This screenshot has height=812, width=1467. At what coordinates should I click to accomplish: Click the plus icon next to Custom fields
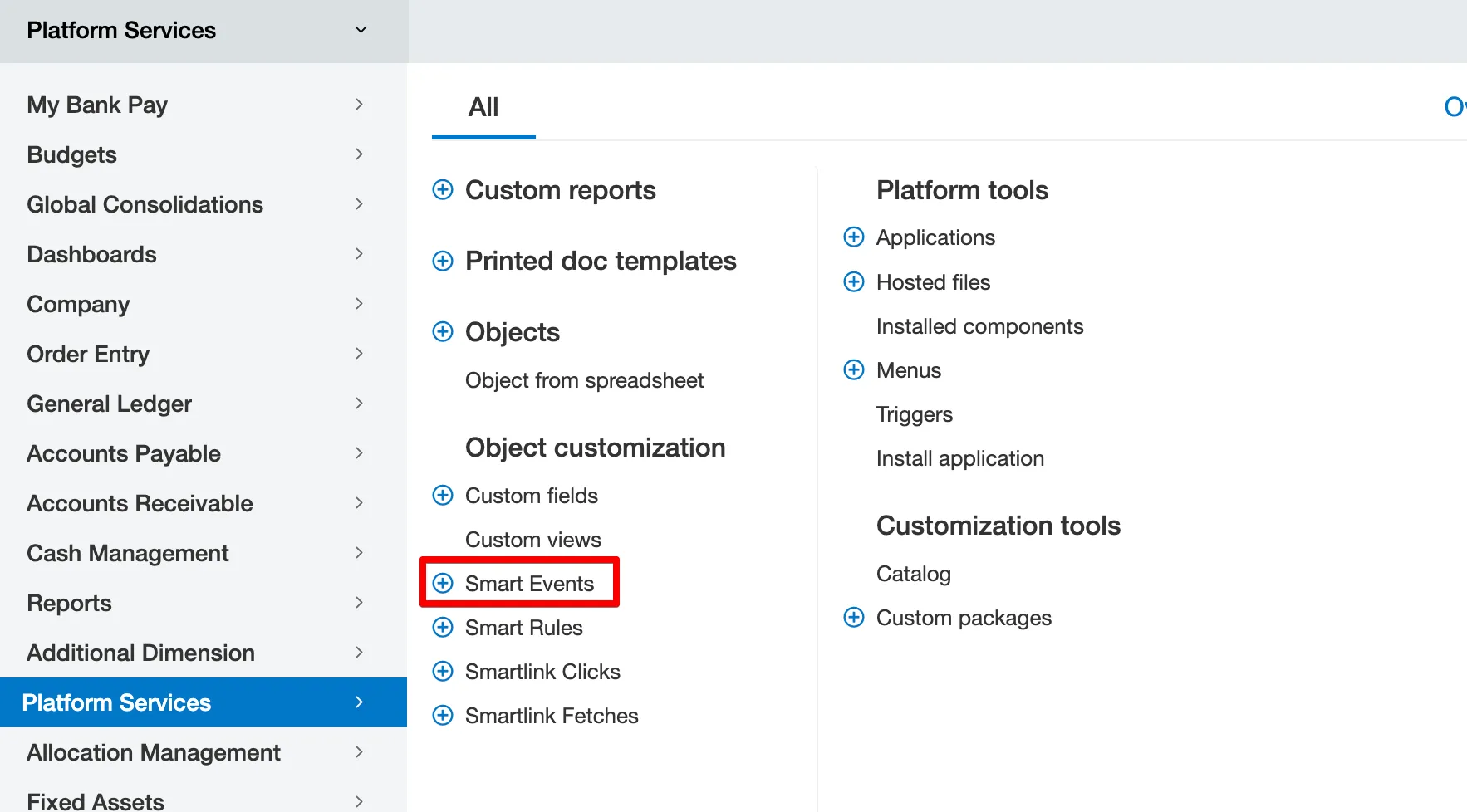(443, 496)
